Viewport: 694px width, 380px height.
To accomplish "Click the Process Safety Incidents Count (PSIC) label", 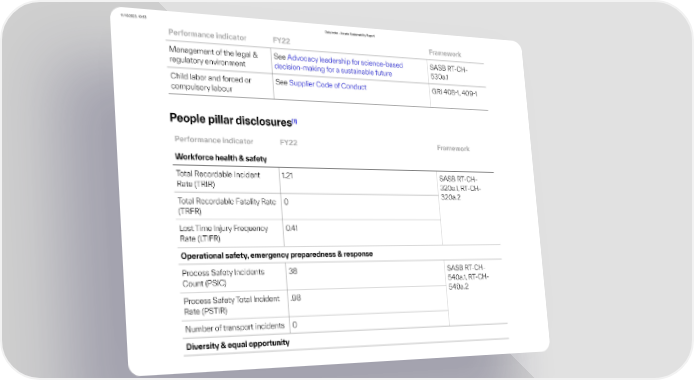I will 223,278.
